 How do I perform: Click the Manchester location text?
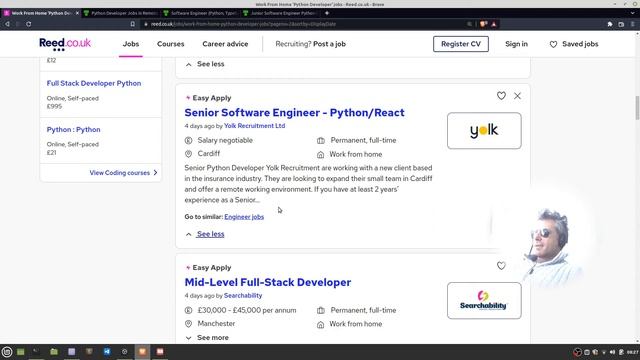[216, 324]
